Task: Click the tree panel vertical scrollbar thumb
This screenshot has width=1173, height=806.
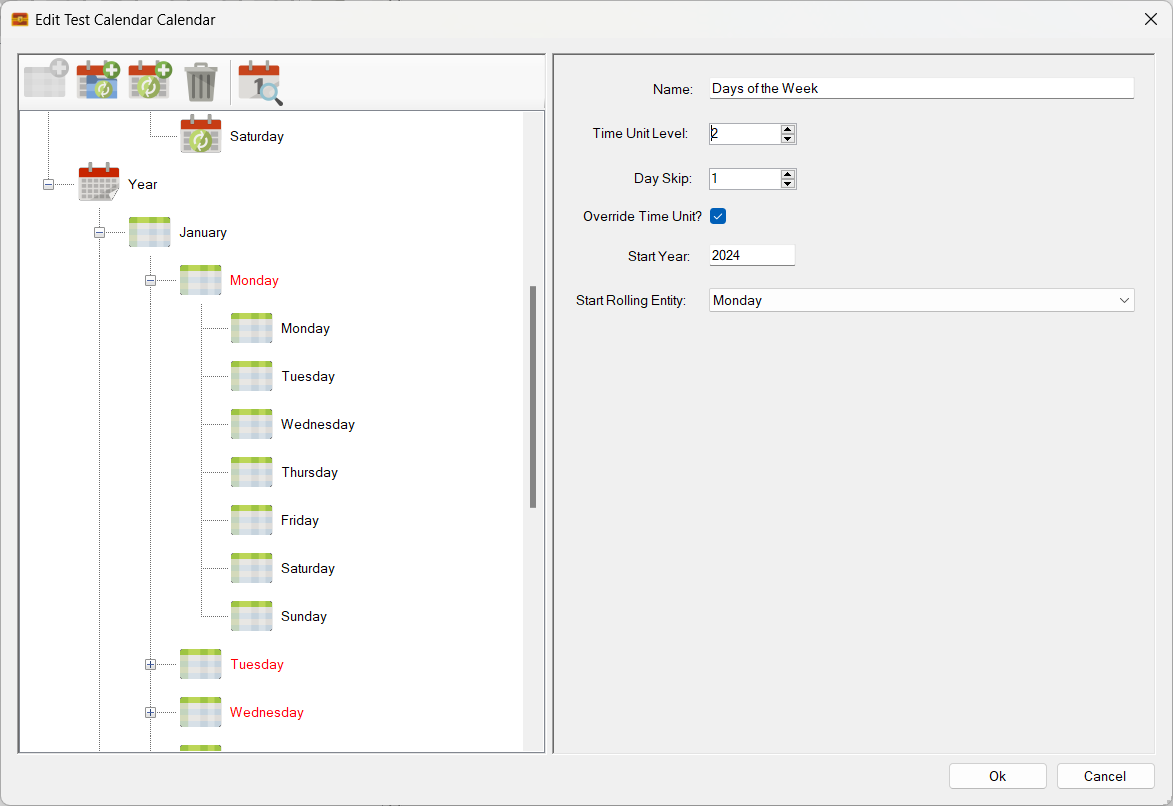Action: click(x=533, y=397)
